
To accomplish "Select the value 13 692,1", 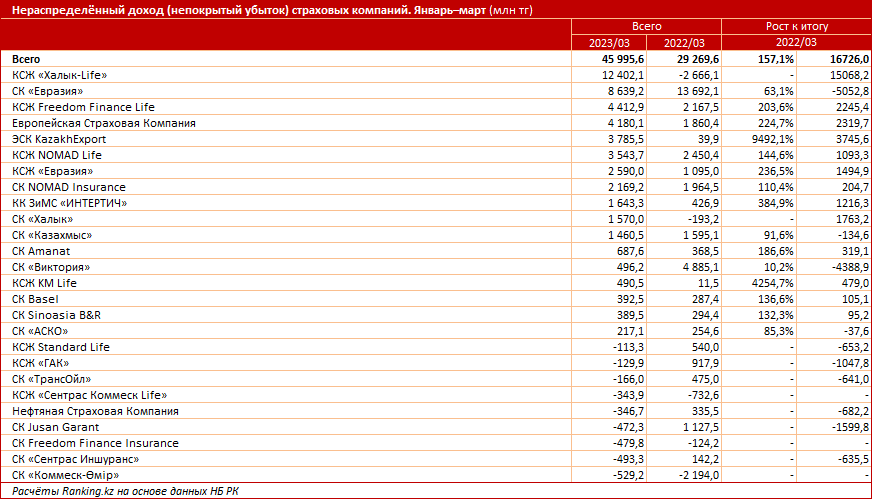I will tap(698, 91).
